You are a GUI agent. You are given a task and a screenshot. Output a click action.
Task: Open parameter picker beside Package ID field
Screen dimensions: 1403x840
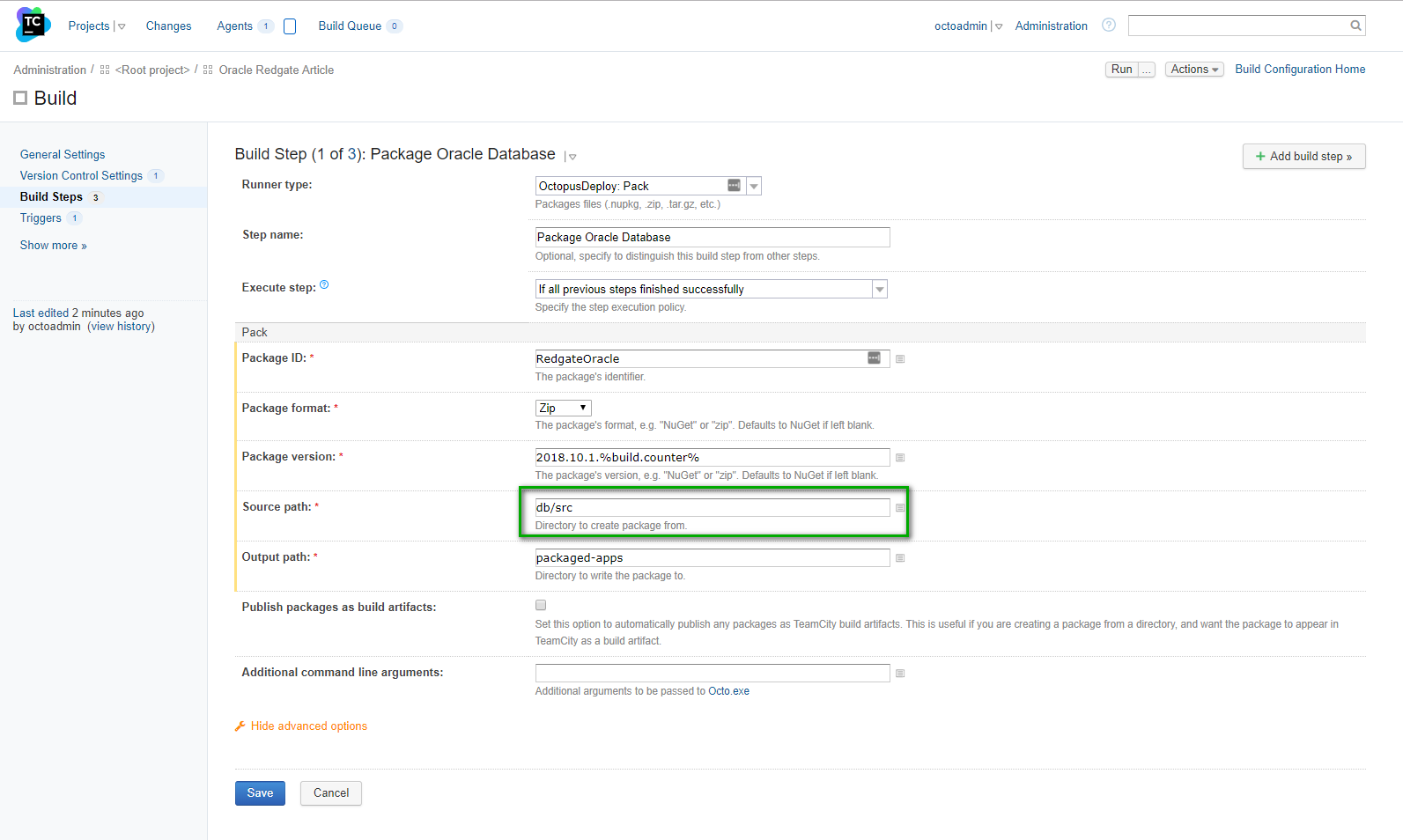coord(900,359)
